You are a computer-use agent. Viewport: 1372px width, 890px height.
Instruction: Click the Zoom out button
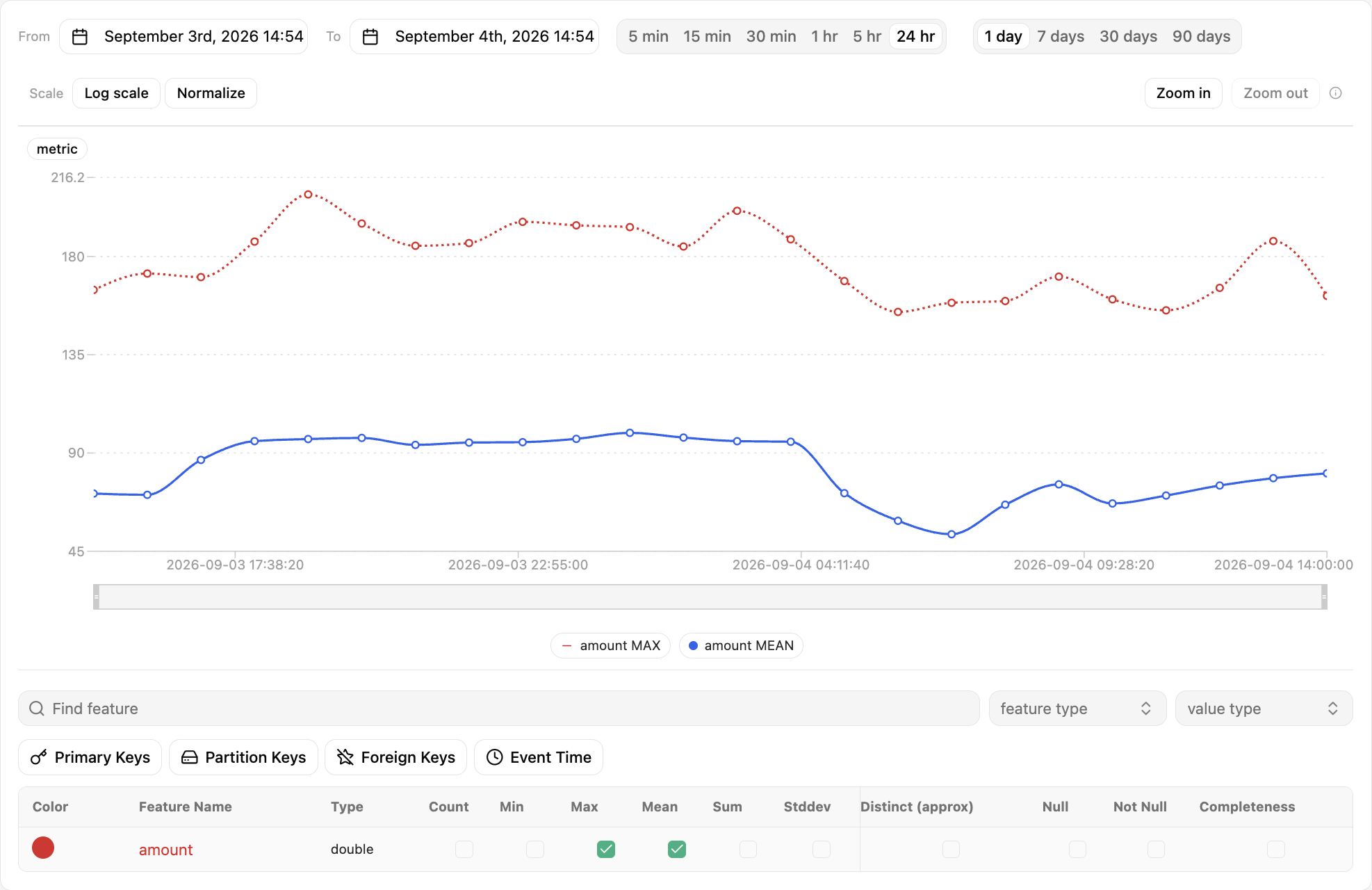pyautogui.click(x=1275, y=93)
